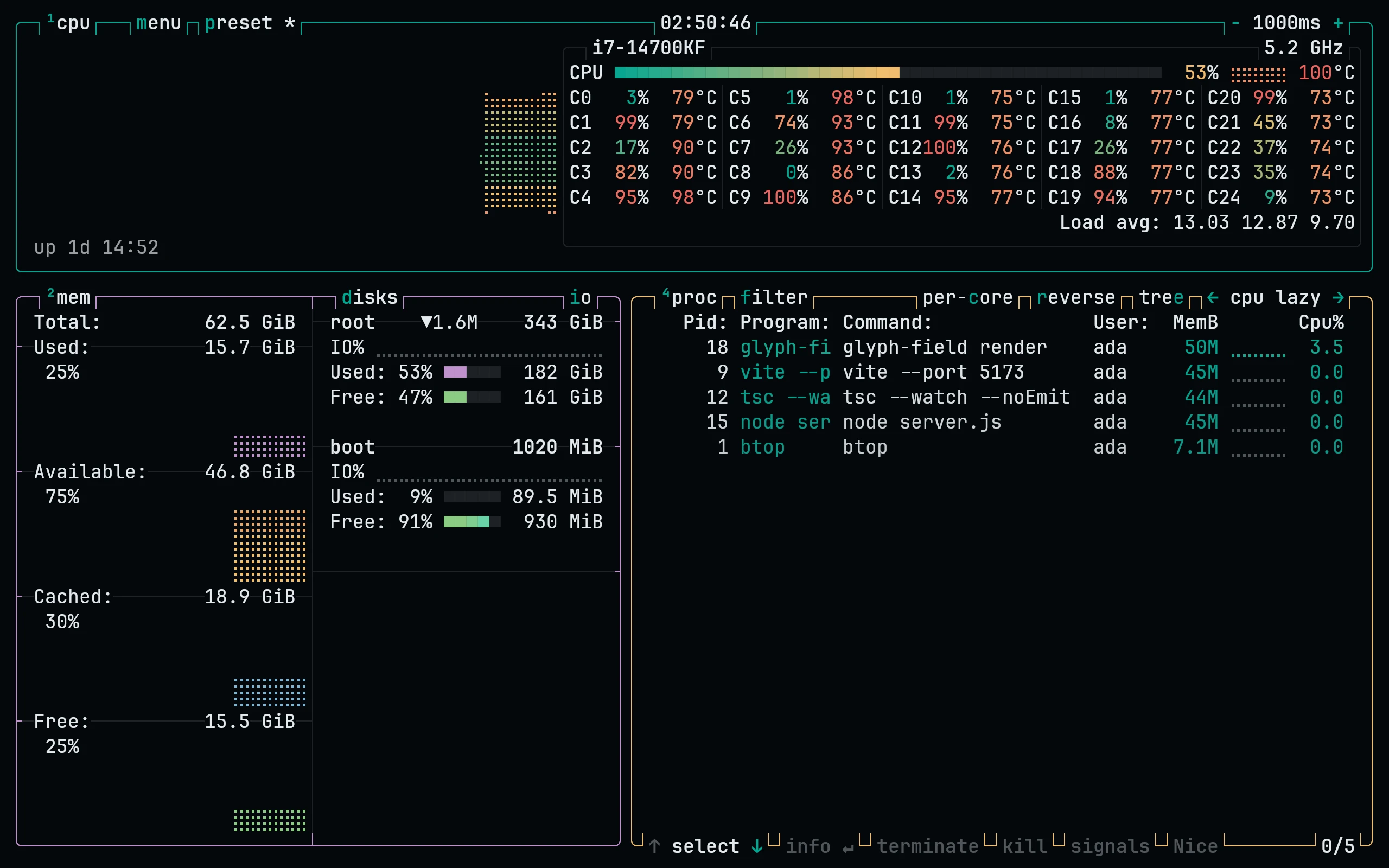Screen dimensions: 1389x868
Task: Switch disks to io mode
Action: [580, 297]
